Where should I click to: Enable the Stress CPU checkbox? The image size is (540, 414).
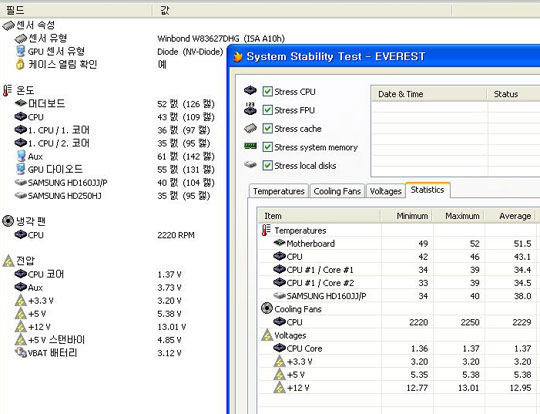coord(267,92)
